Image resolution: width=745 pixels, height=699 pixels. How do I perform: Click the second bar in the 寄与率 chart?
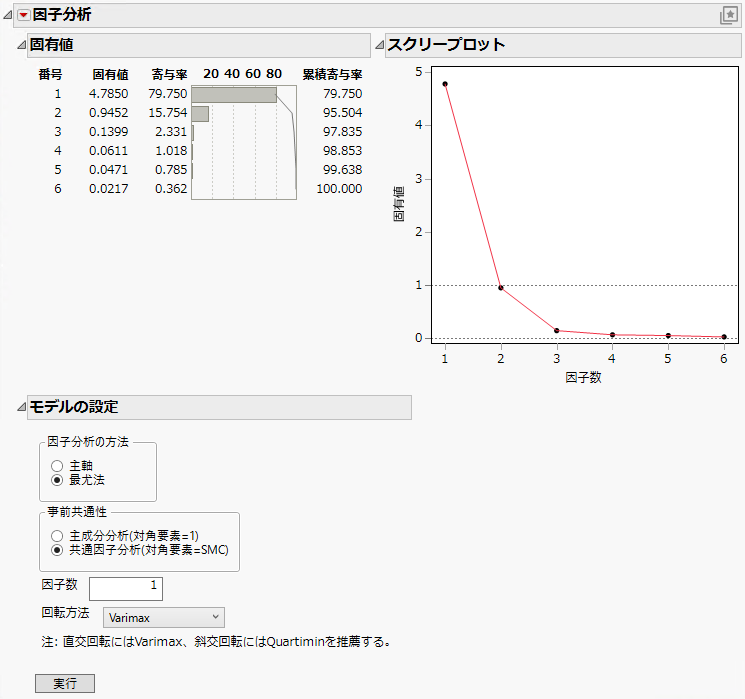[200, 114]
